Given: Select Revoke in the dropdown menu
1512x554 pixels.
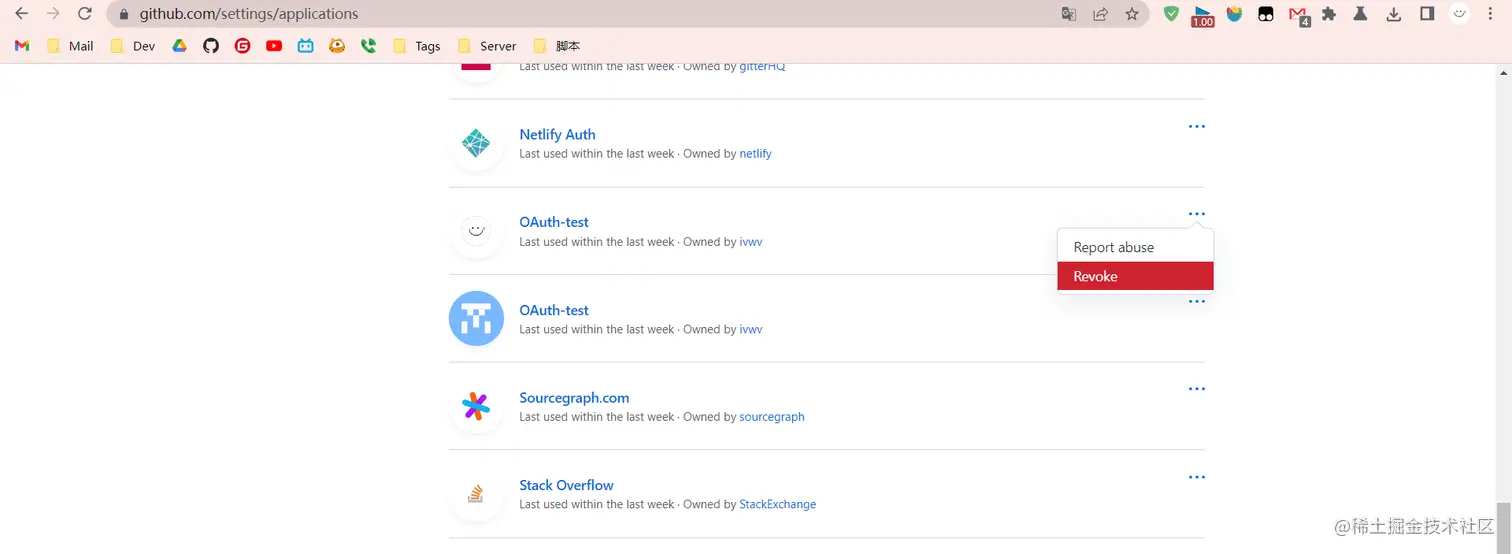Looking at the screenshot, I should click(1135, 276).
